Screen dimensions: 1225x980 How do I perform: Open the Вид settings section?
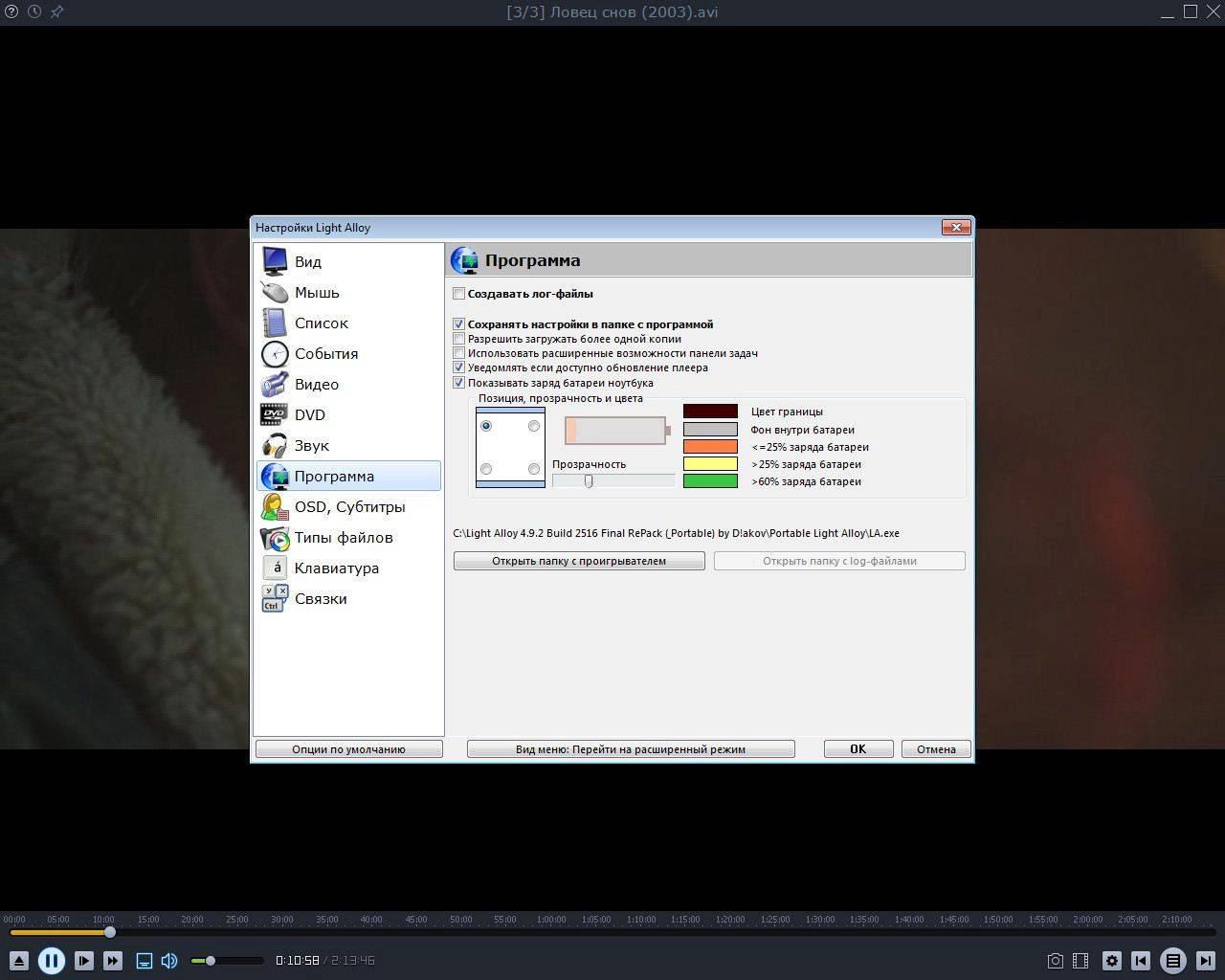(x=348, y=261)
